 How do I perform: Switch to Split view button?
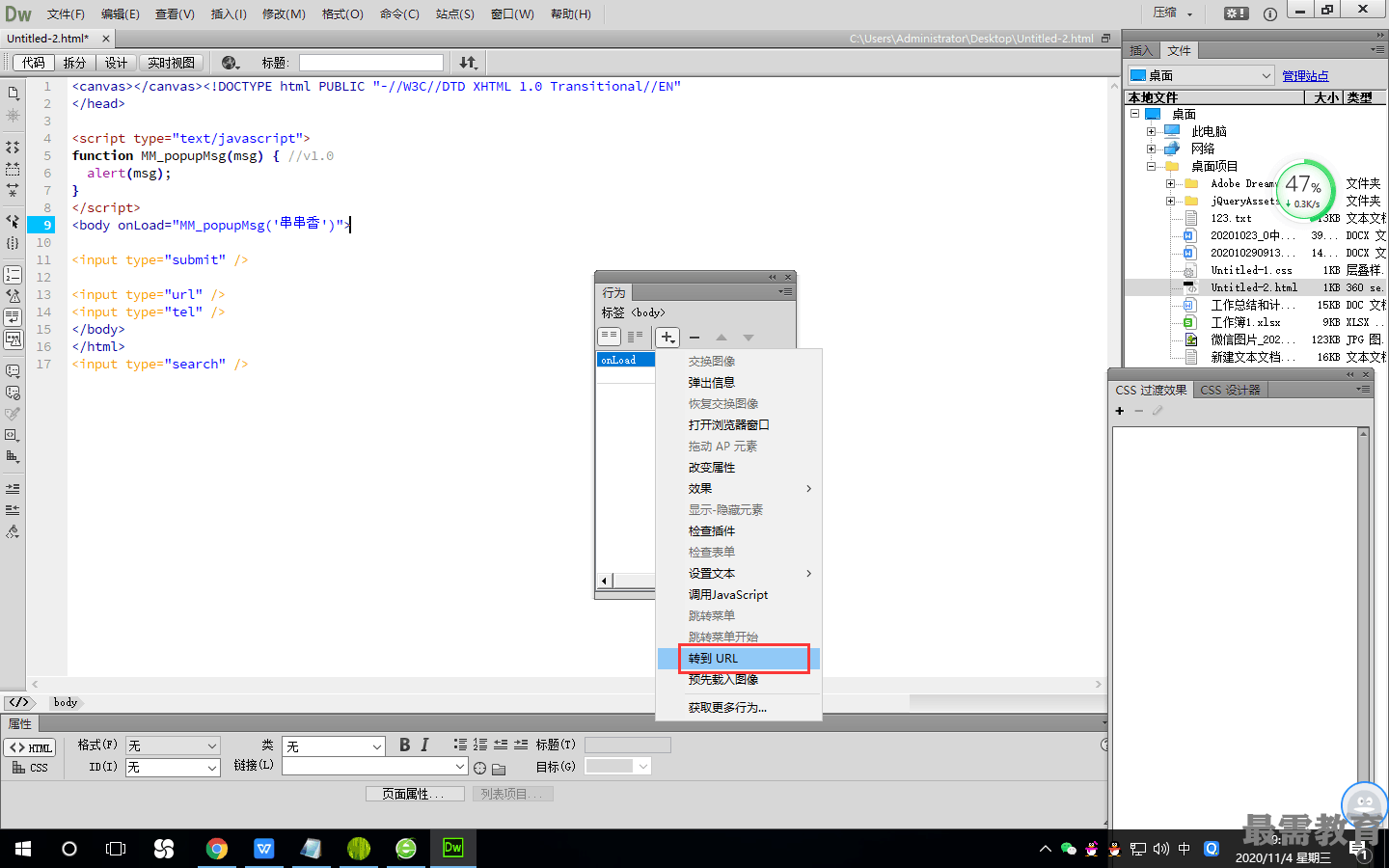(74, 63)
